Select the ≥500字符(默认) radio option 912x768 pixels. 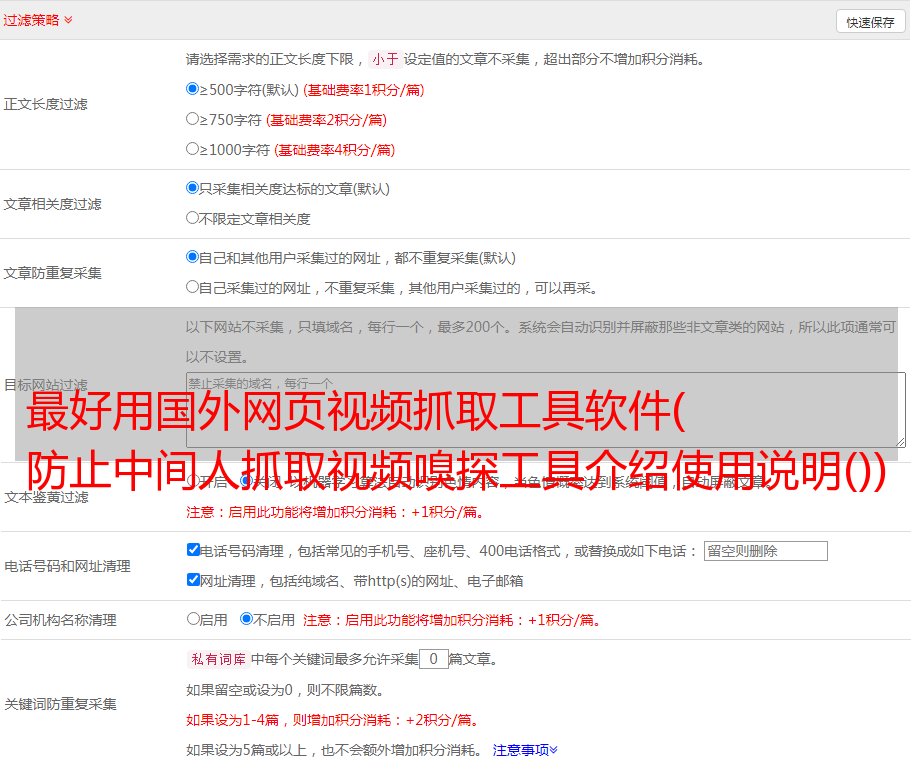(x=193, y=89)
